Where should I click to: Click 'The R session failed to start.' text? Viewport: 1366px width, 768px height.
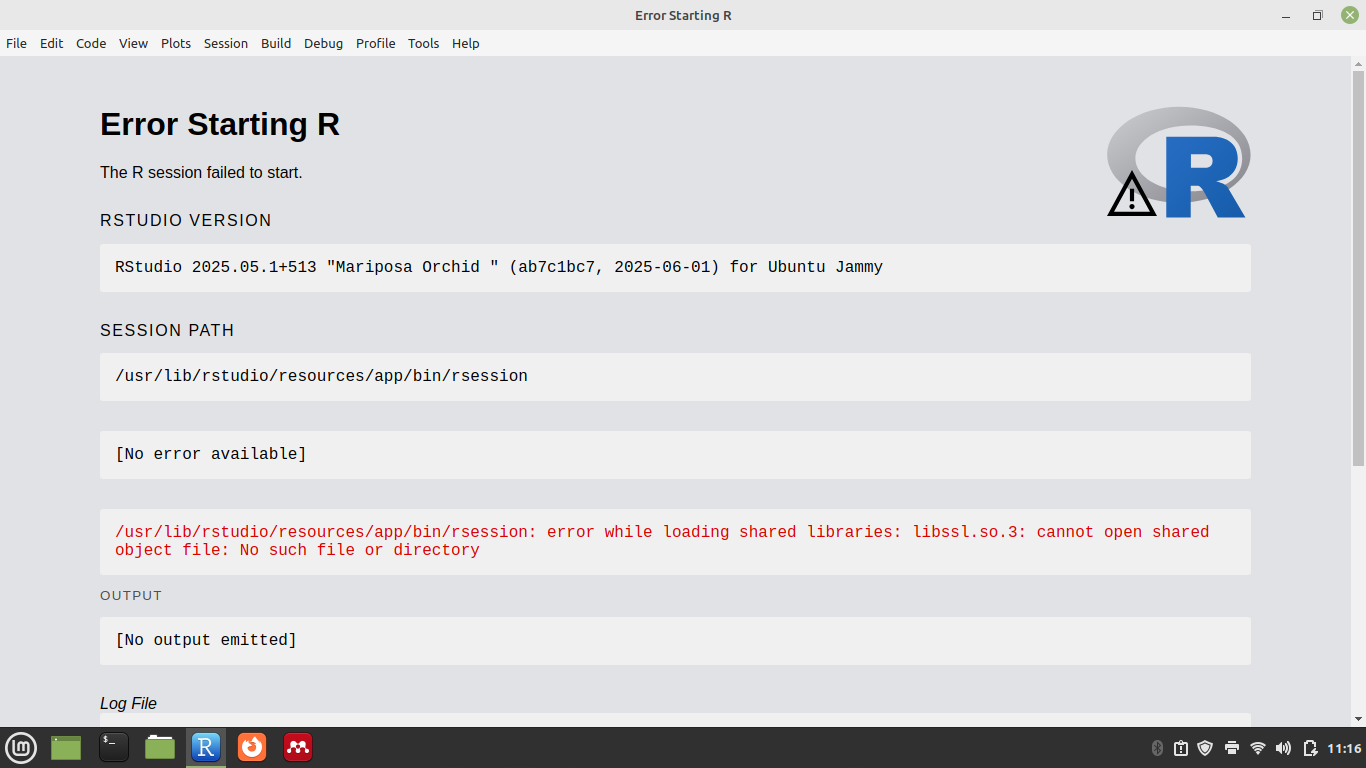[x=201, y=173]
